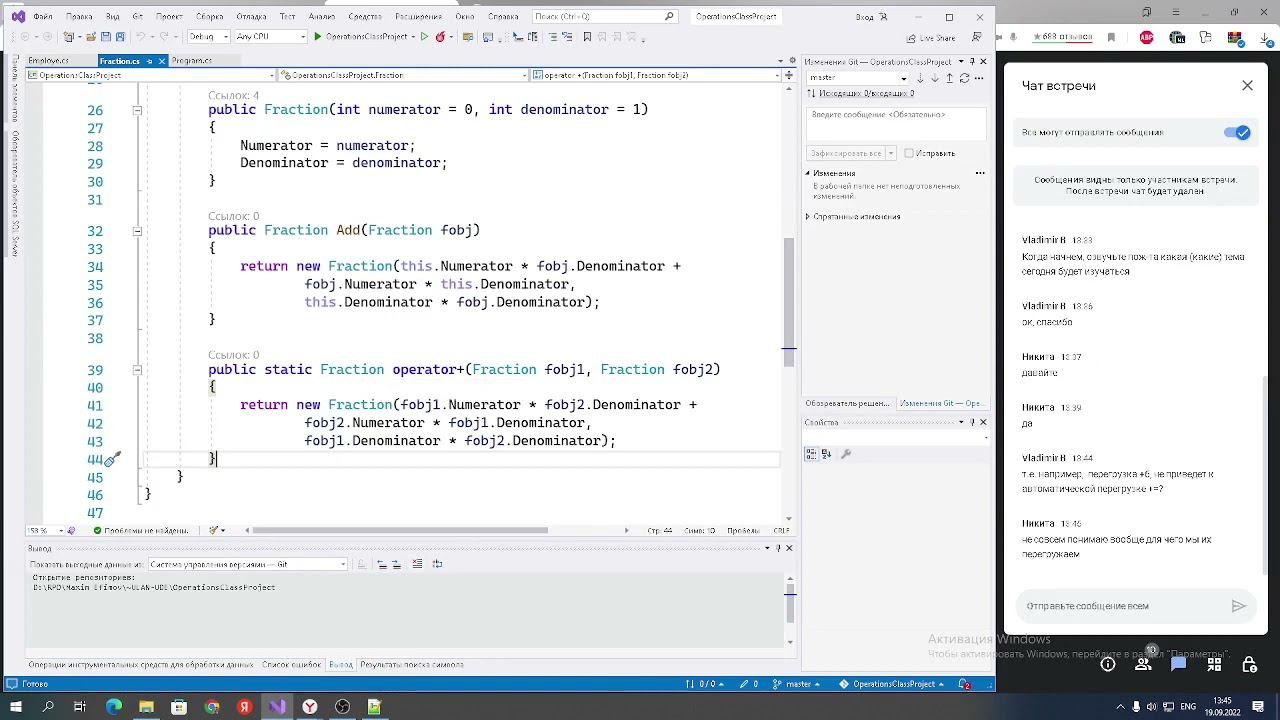The height and width of the screenshot is (720, 1280).
Task: Click the editor horizontal scrollbar
Action: [x=400, y=530]
